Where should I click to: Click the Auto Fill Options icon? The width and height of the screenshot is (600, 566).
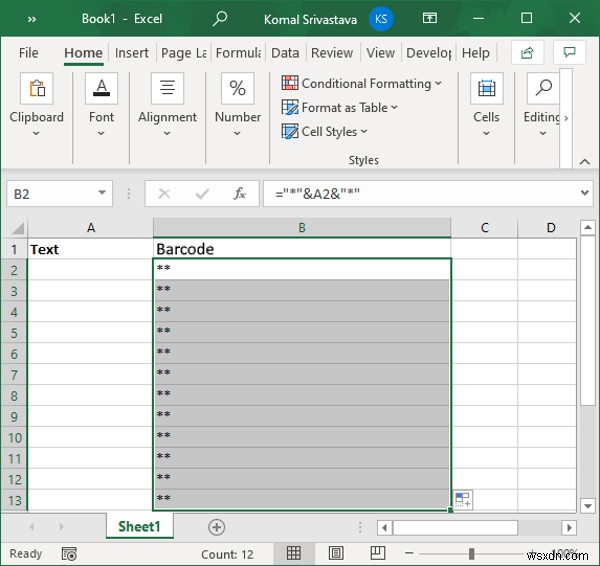462,499
